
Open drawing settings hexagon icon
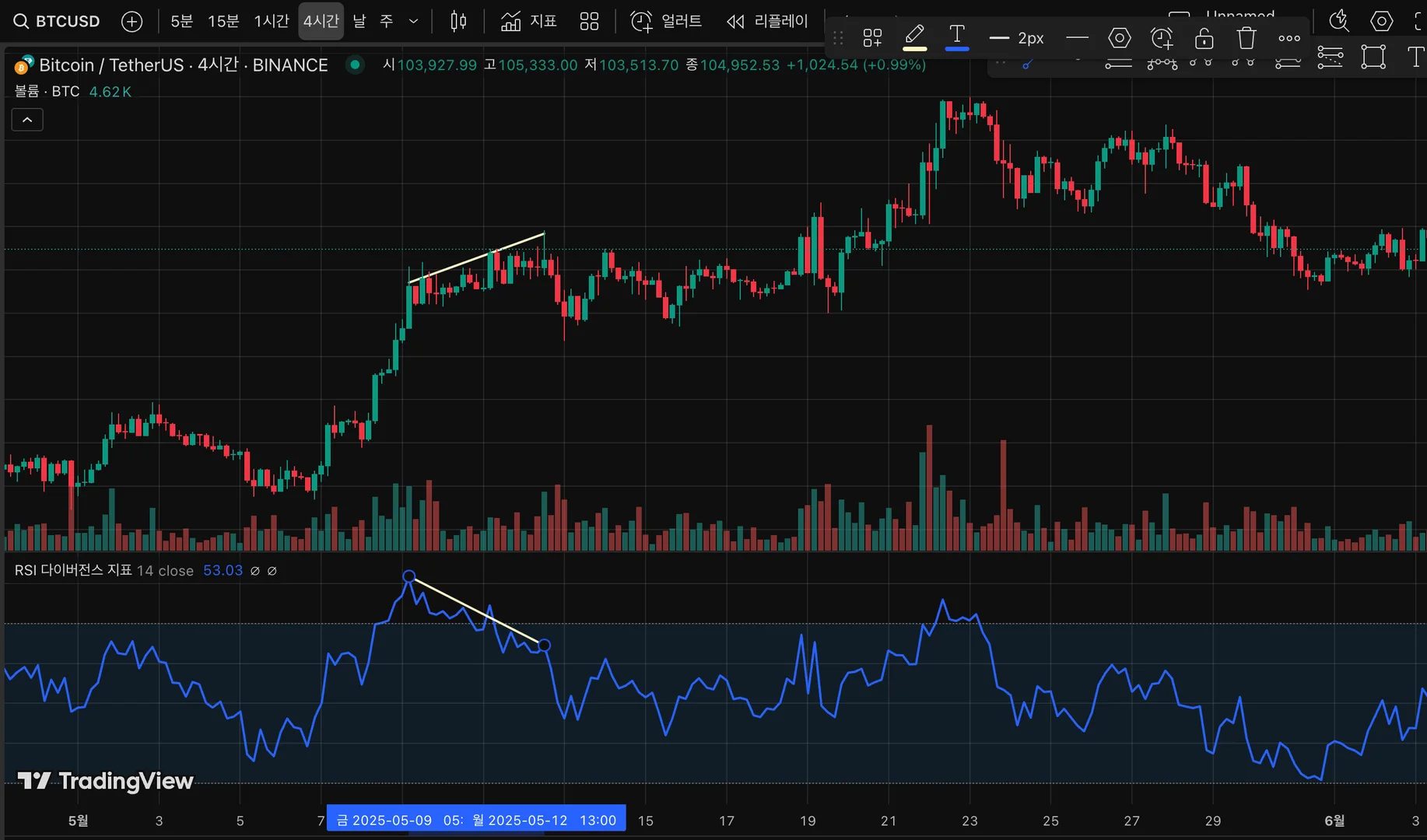pyautogui.click(x=1119, y=37)
